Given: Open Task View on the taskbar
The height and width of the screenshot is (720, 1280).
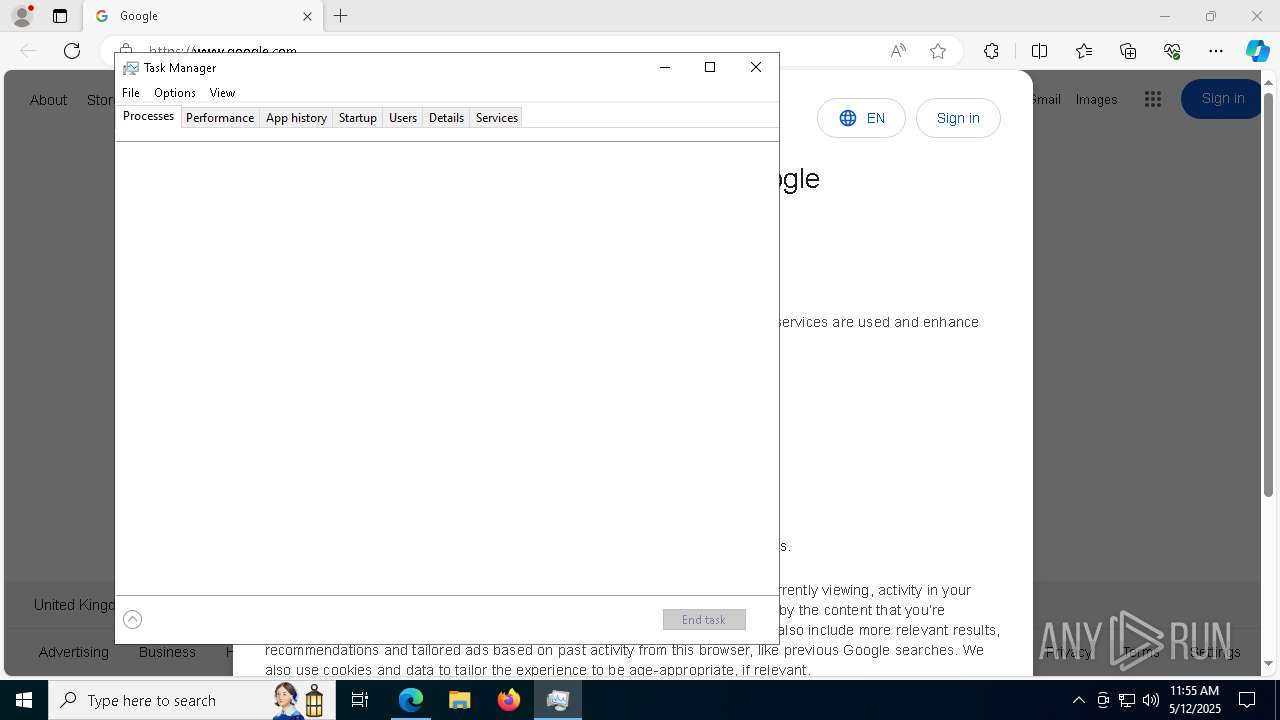Looking at the screenshot, I should [360, 700].
